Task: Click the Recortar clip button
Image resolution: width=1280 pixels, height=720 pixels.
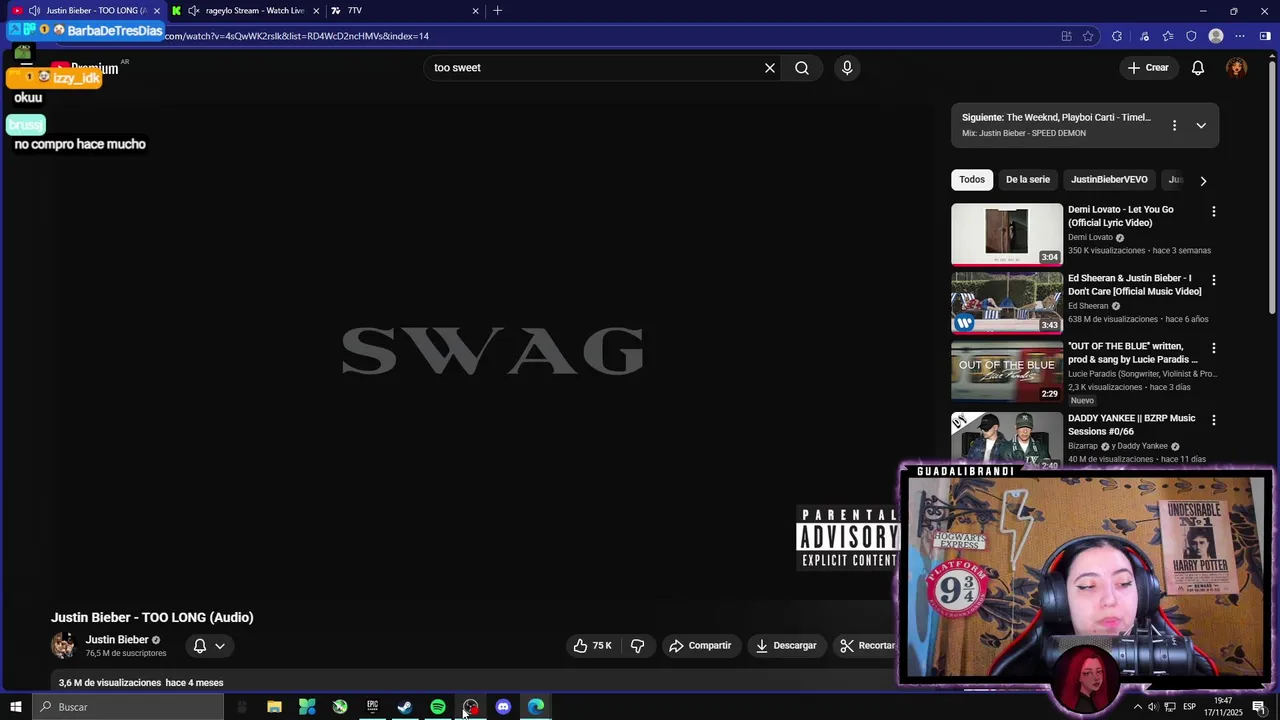Action: click(x=867, y=646)
